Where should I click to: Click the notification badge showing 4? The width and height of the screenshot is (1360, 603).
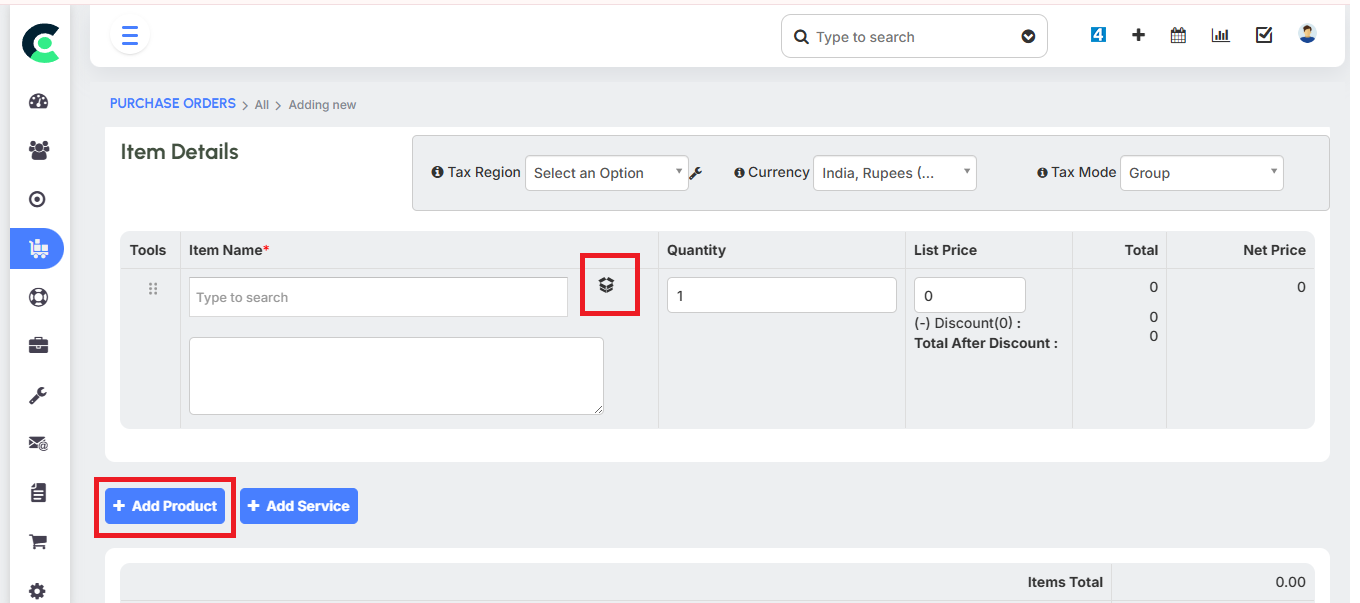tap(1097, 33)
